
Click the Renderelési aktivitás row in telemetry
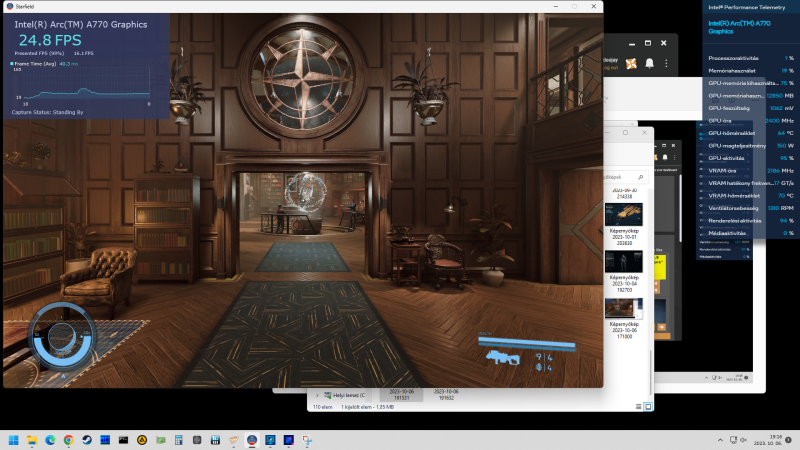coord(751,220)
